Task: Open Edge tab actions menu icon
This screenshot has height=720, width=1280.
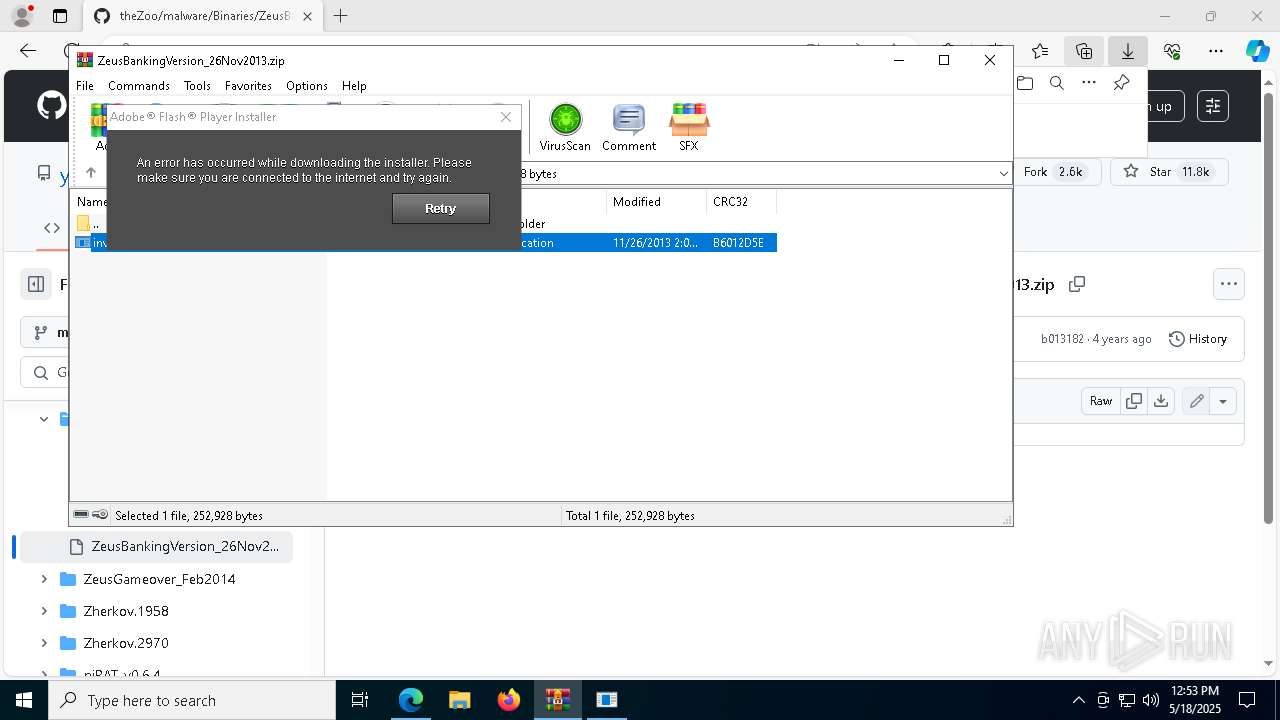Action: pyautogui.click(x=60, y=16)
